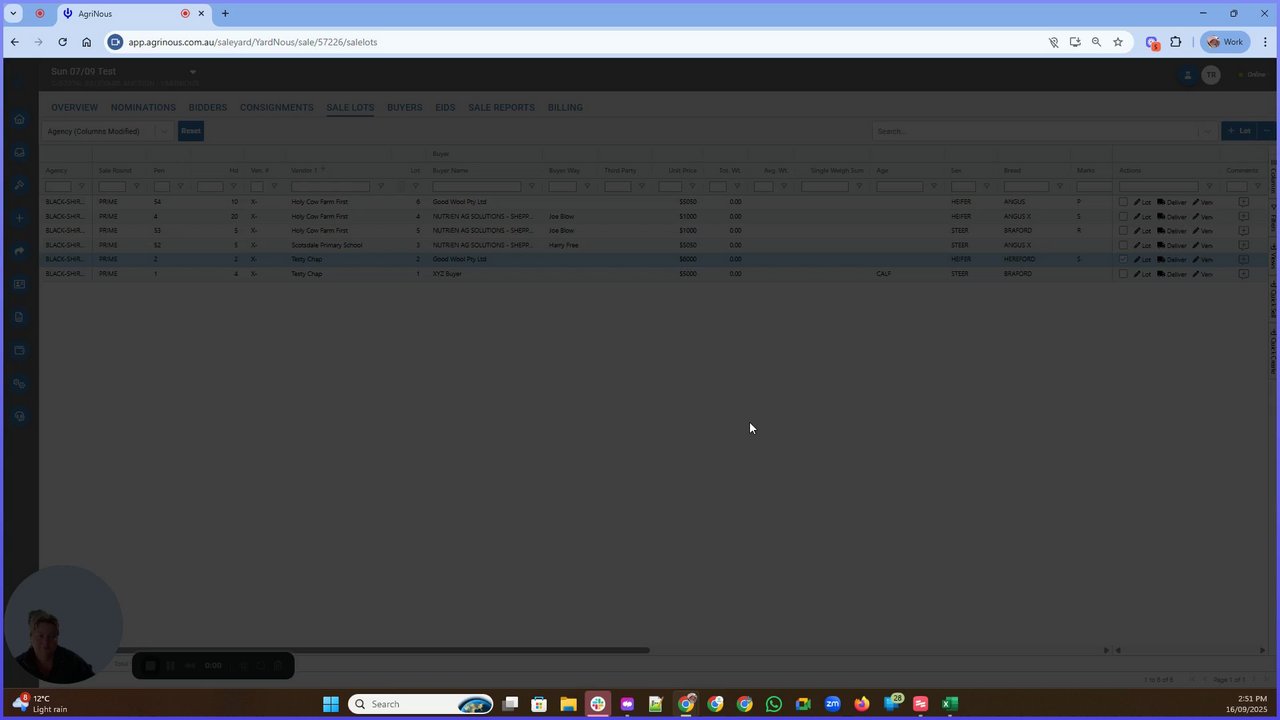Image resolution: width=1280 pixels, height=720 pixels.
Task: Tick the checkbox in the BRAFORD marks R row
Action: click(1123, 230)
